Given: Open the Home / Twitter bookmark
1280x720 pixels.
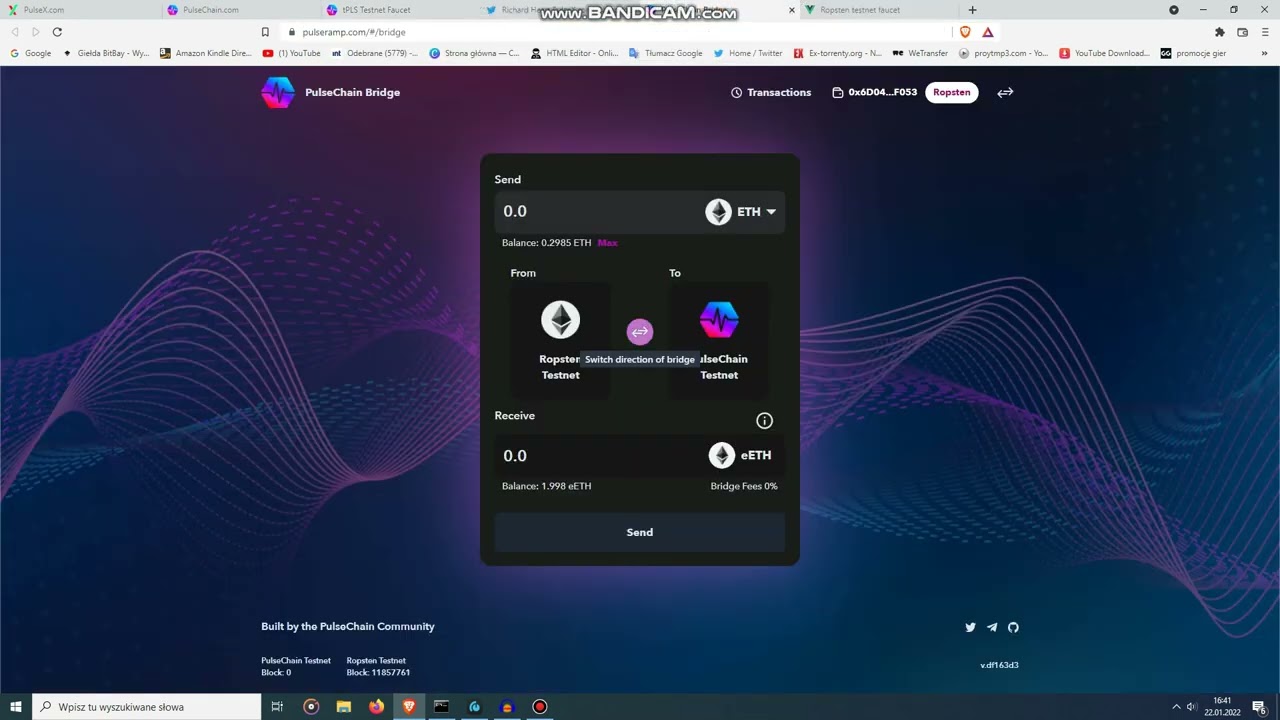Looking at the screenshot, I should [x=748, y=53].
